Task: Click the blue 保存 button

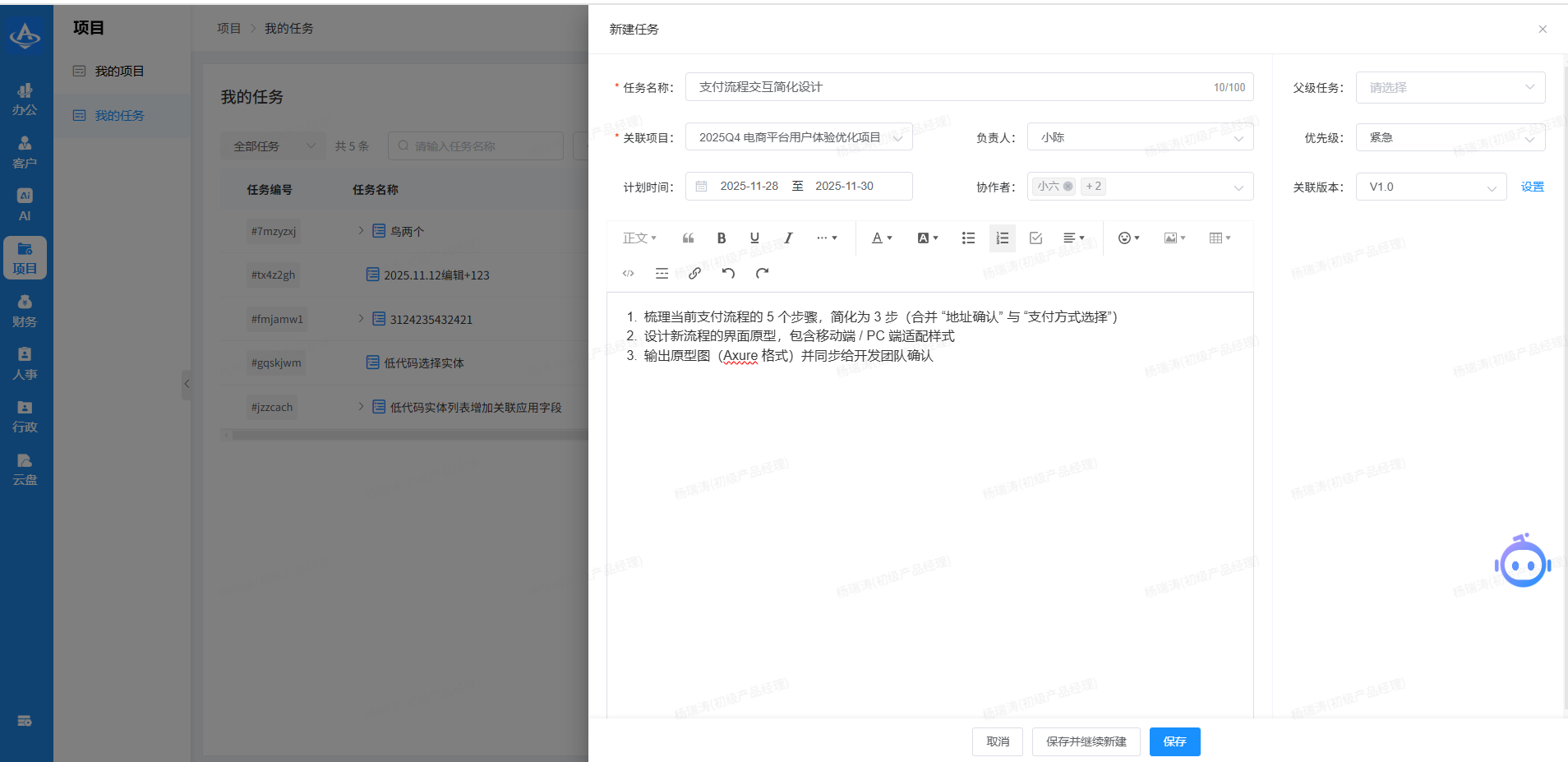Action: pos(1174,741)
